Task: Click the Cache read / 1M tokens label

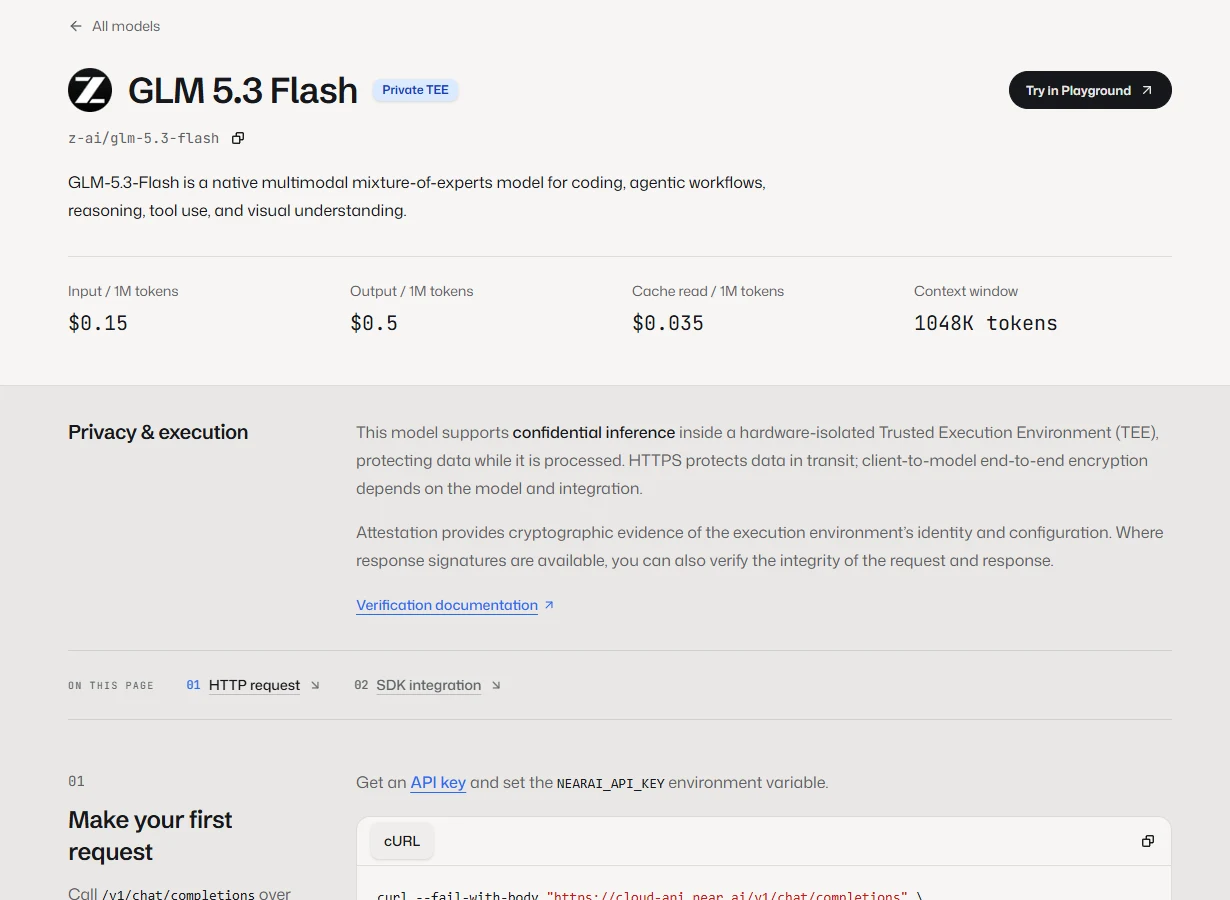Action: [708, 291]
